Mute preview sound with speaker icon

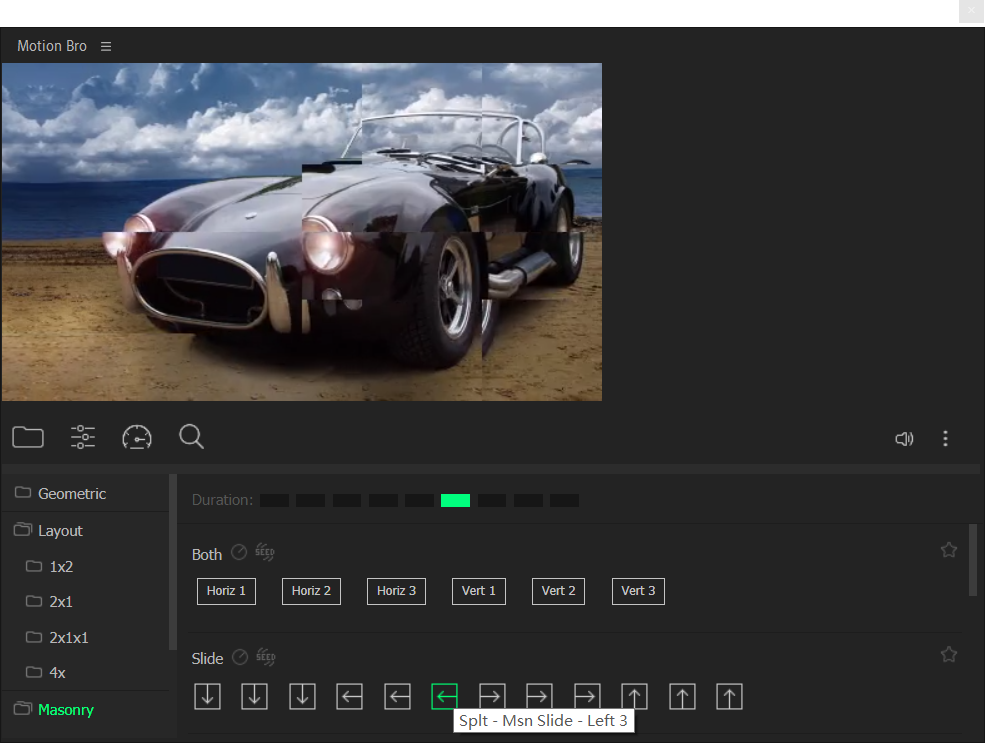tap(904, 438)
